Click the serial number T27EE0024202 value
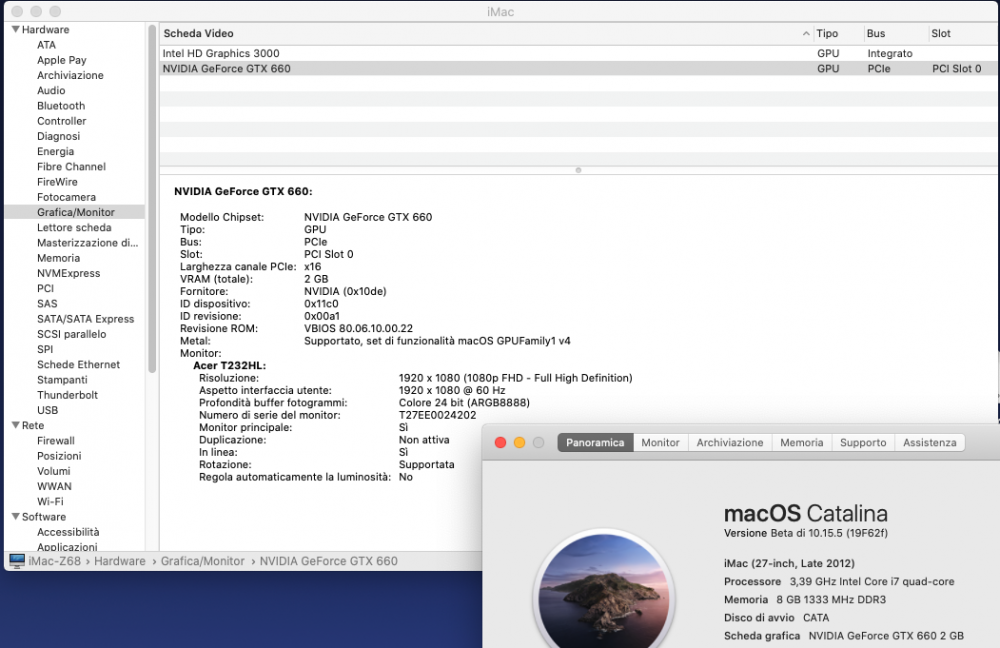 pyautogui.click(x=438, y=415)
